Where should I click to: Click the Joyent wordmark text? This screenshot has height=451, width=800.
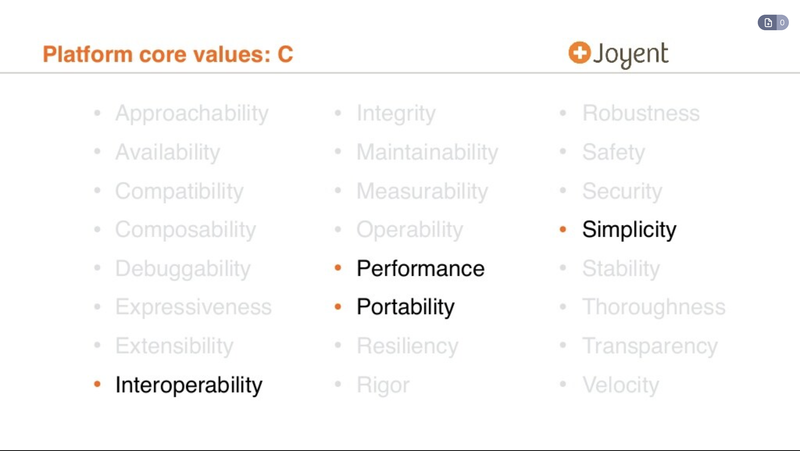coord(631,55)
